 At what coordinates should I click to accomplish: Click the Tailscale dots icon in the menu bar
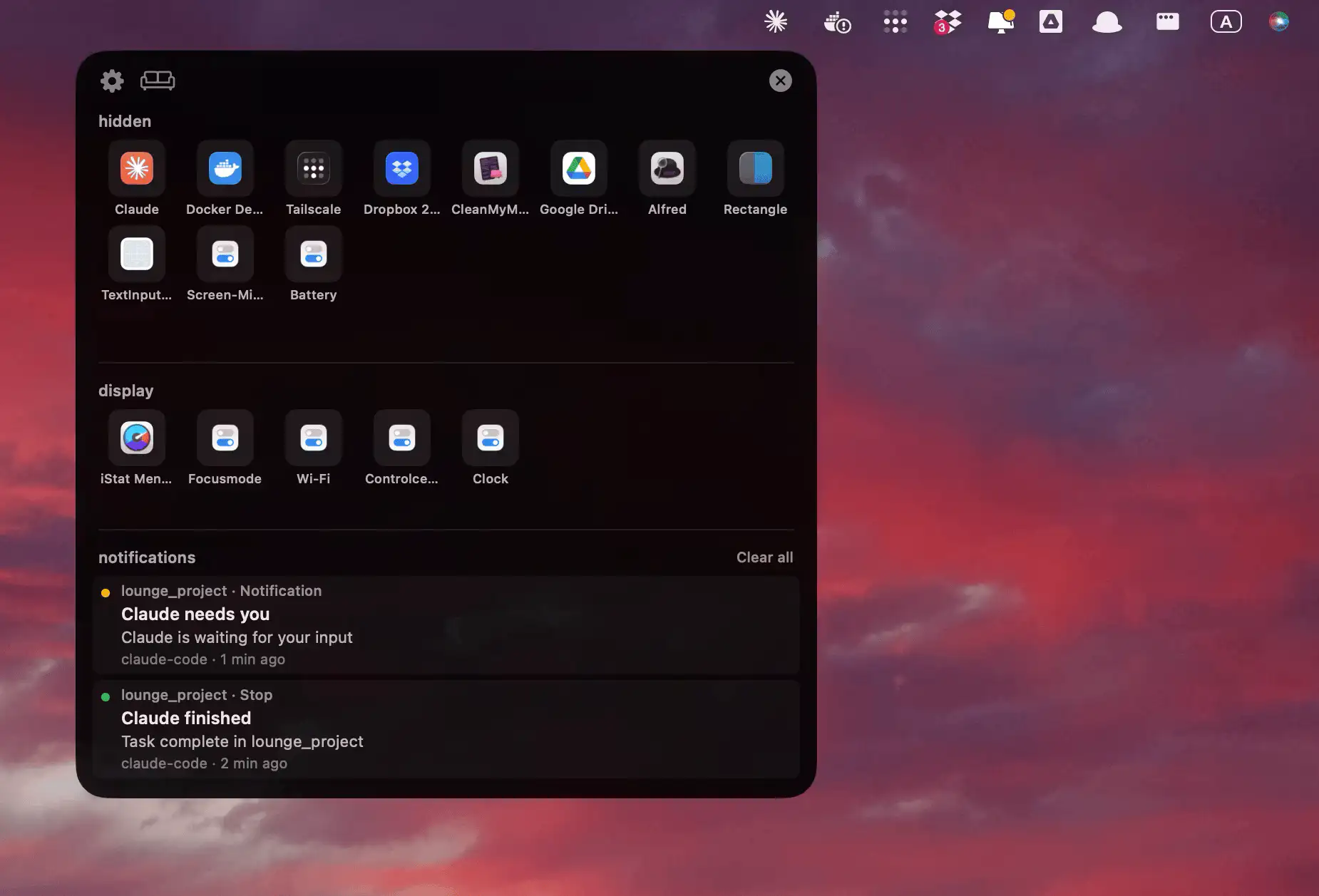click(895, 22)
